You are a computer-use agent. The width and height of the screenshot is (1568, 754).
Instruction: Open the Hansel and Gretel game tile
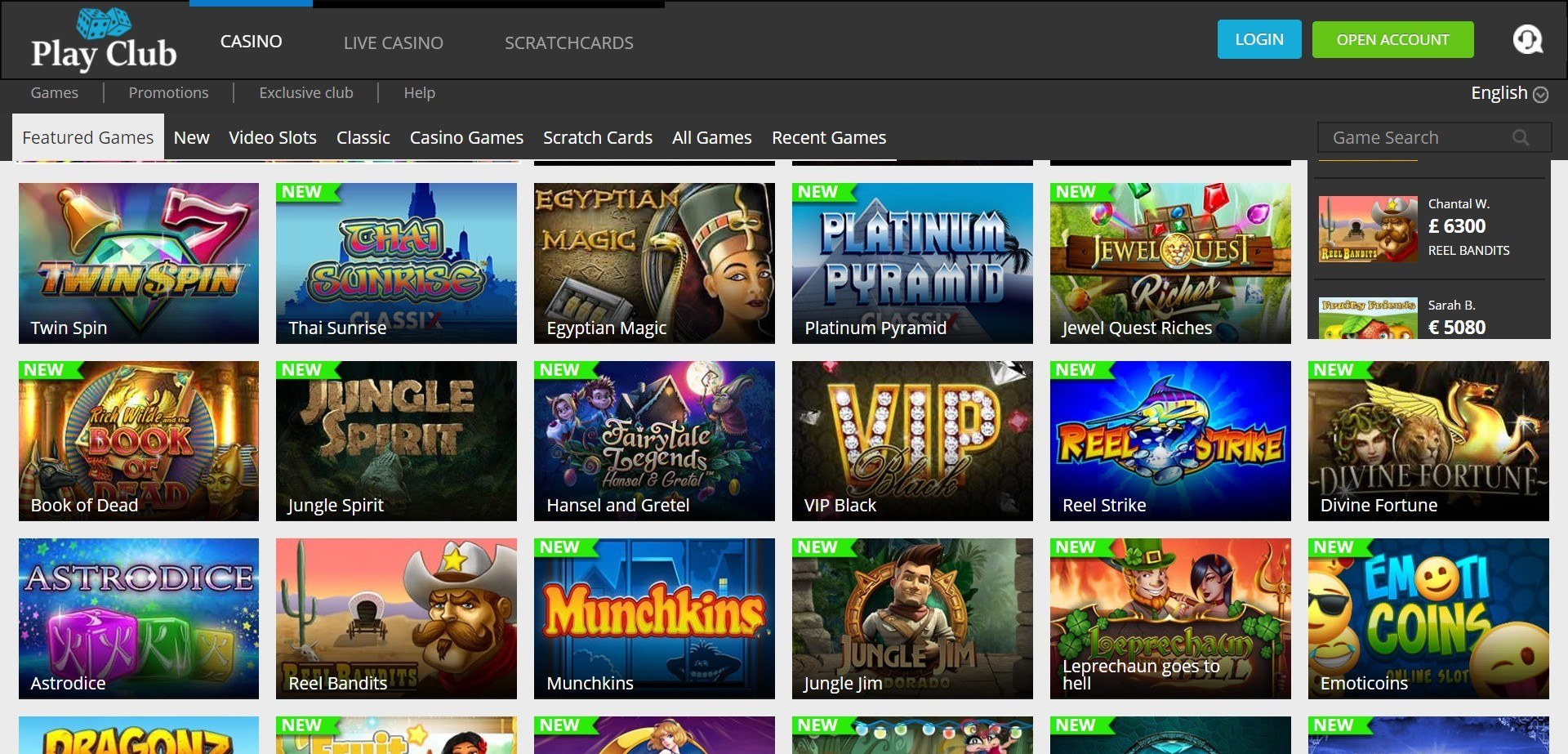tap(654, 441)
